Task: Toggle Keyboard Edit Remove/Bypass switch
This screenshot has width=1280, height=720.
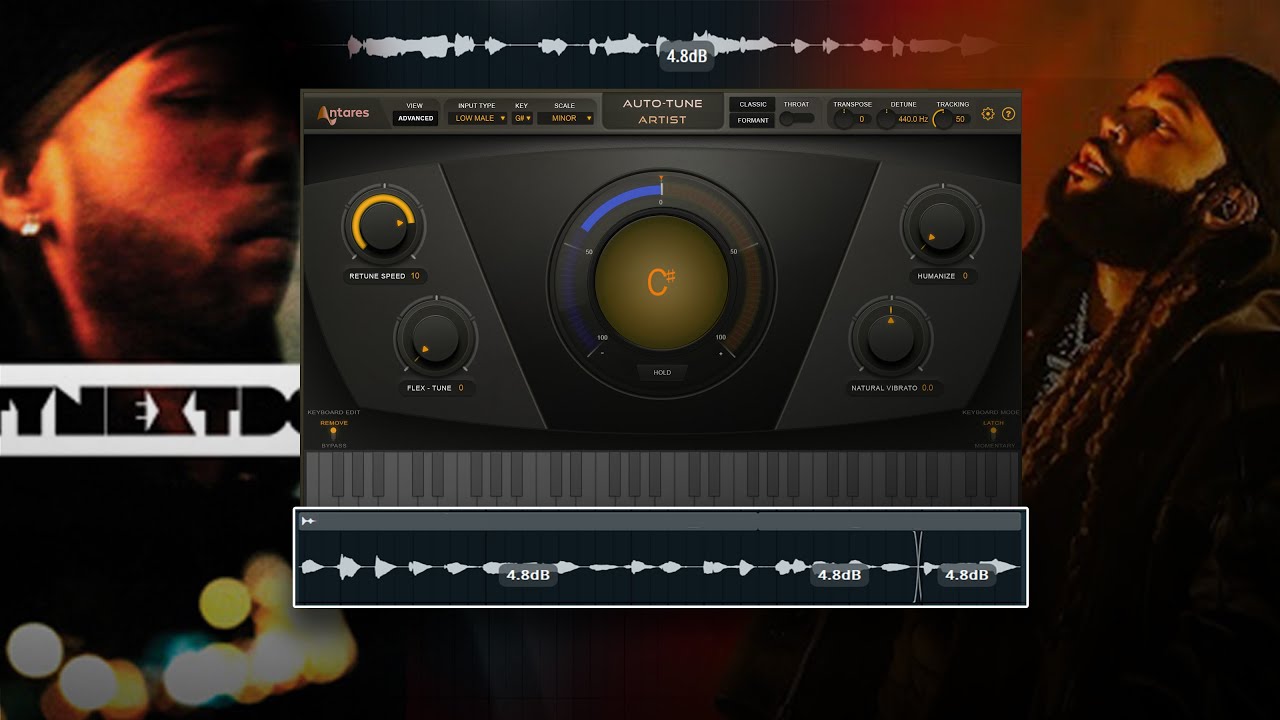Action: coord(333,433)
